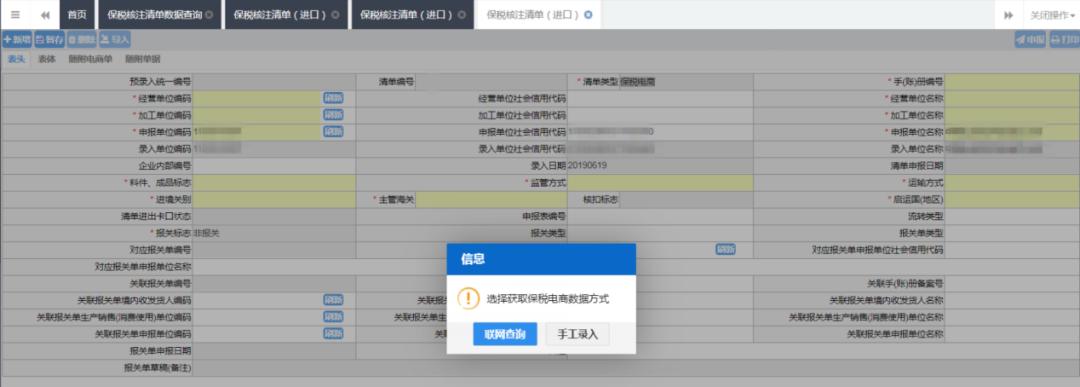Click the 清单编号 field

click(x=492, y=81)
